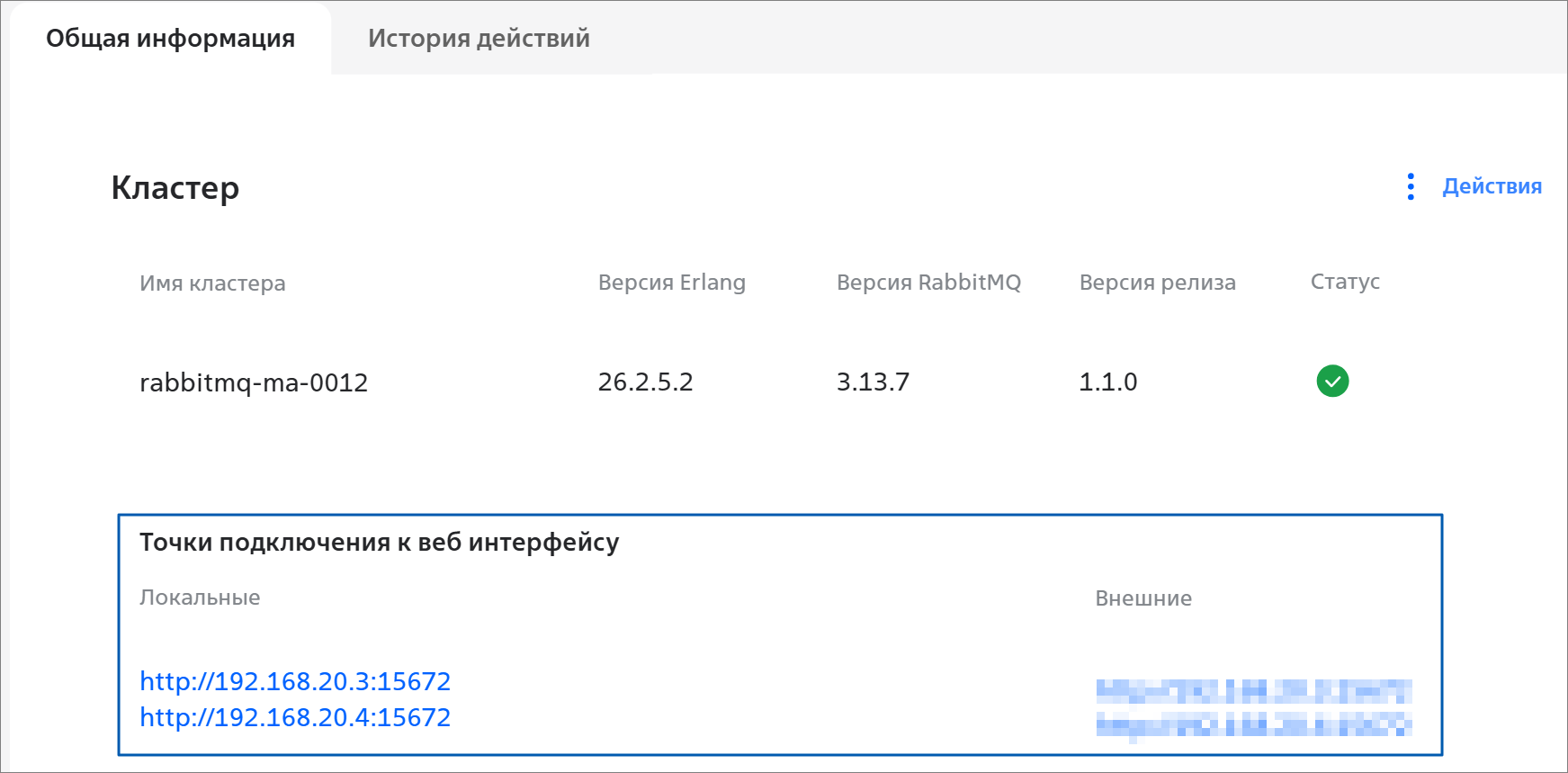Click the Версия RabbitMQ column header
The image size is (1568, 773).
928,283
